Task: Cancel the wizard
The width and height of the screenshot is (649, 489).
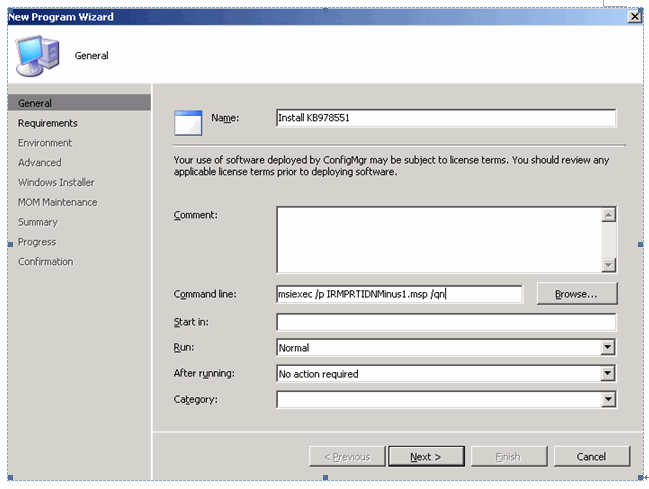Action: [592, 457]
